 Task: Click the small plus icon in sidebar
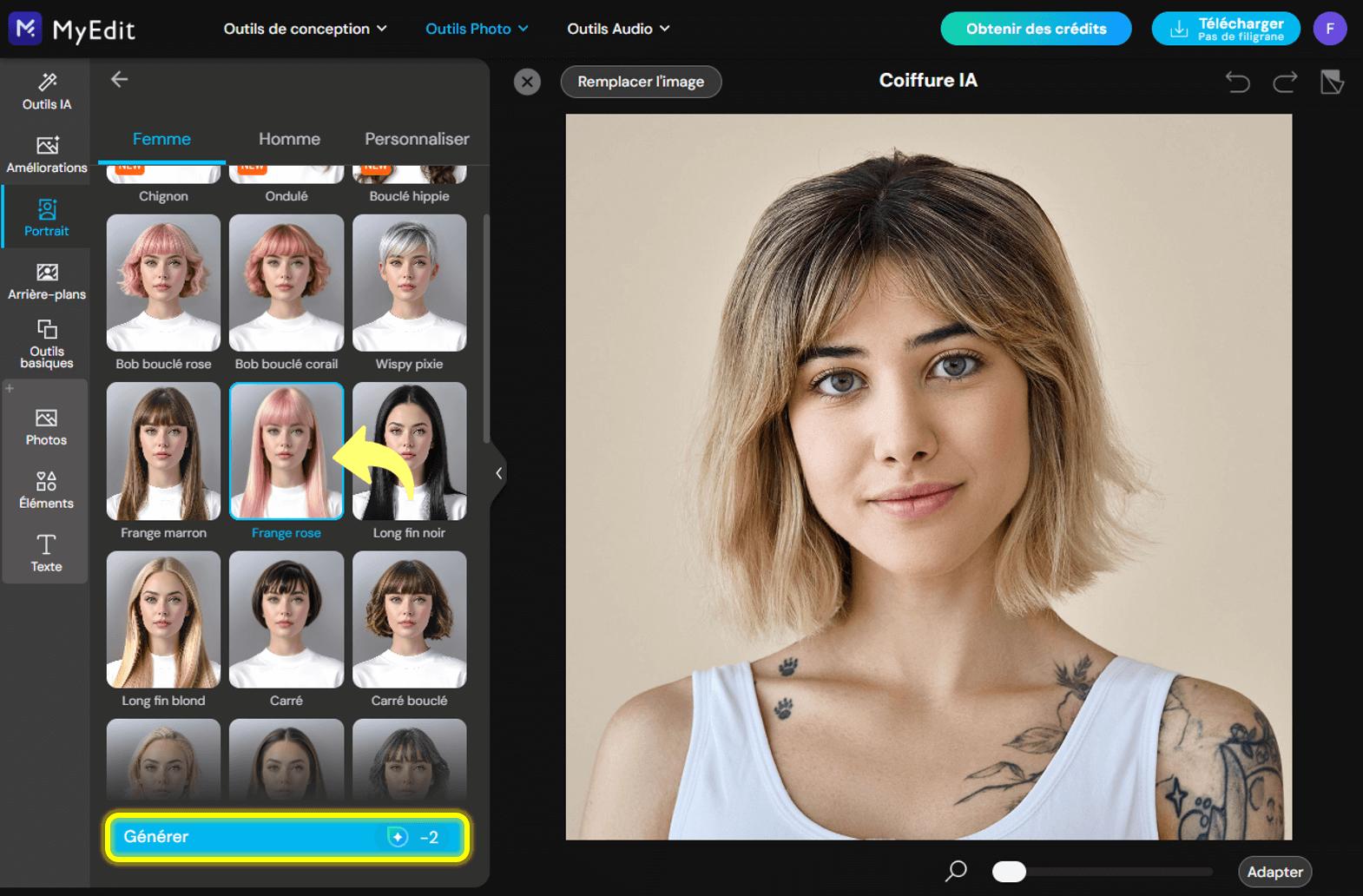point(10,388)
